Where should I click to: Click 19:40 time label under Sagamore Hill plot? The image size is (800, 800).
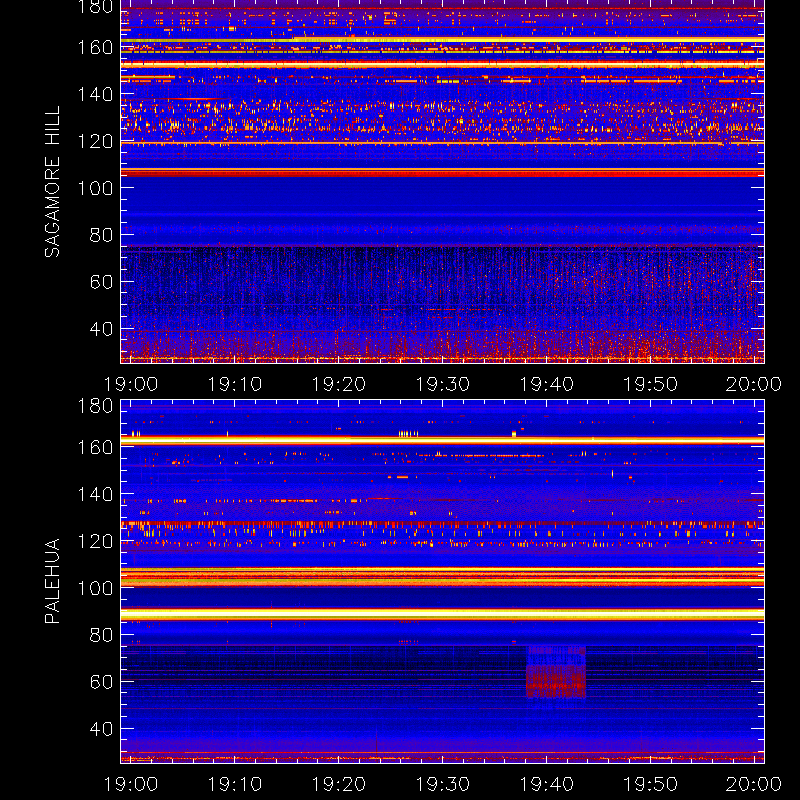tap(546, 384)
